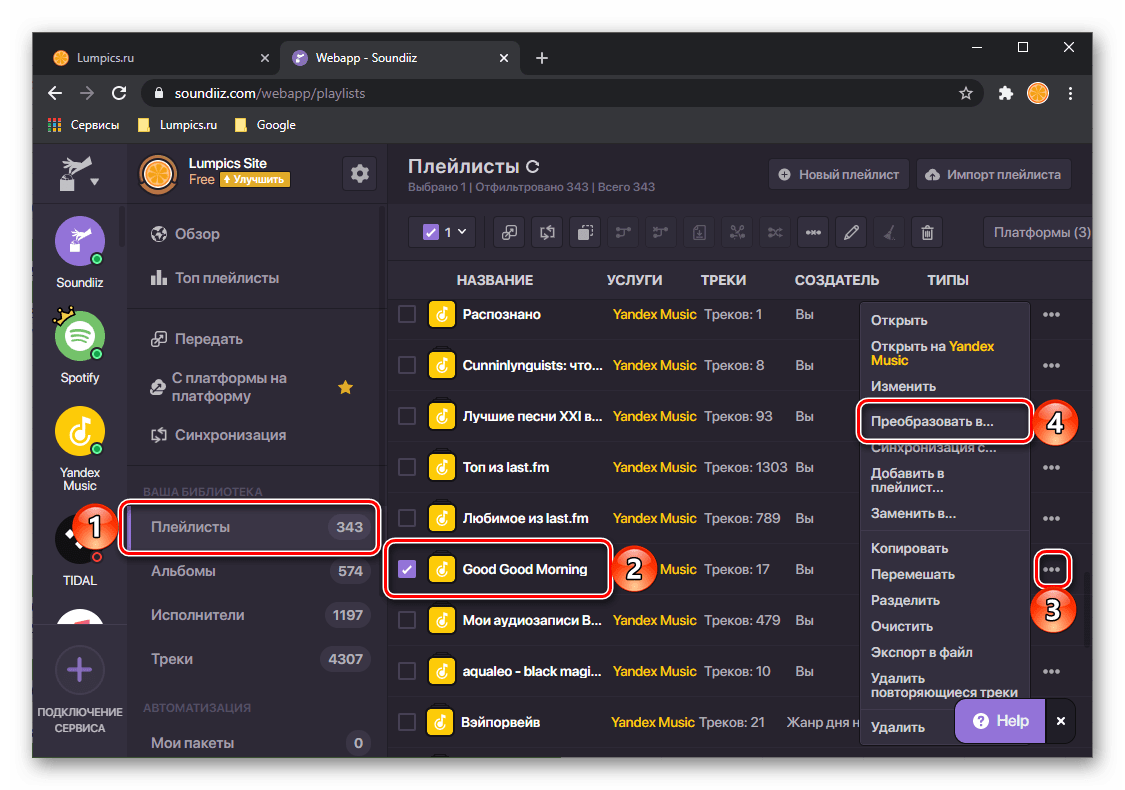
Task: Click the trash delete icon in toolbar
Action: pyautogui.click(x=927, y=232)
